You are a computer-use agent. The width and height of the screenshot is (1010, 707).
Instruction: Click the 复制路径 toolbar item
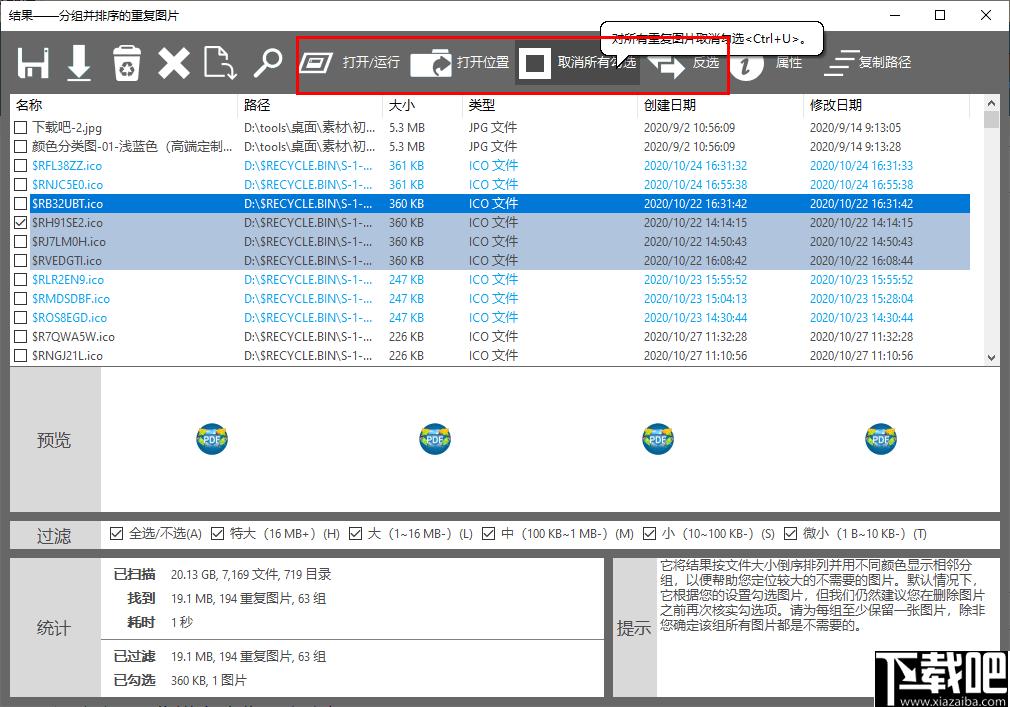pos(868,62)
